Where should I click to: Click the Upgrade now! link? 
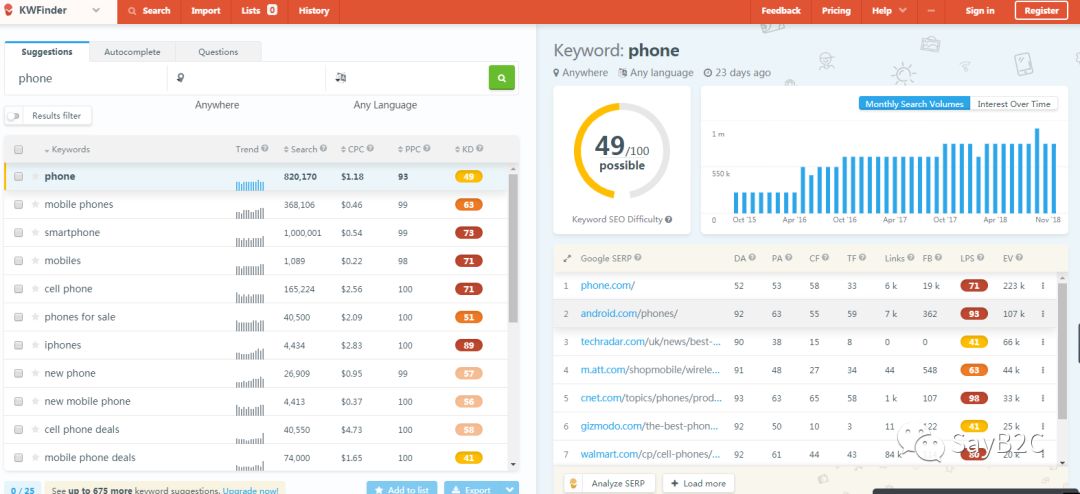click(x=251, y=491)
